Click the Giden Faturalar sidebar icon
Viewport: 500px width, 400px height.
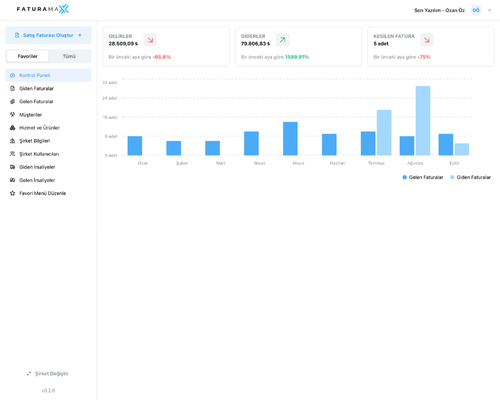pos(12,88)
